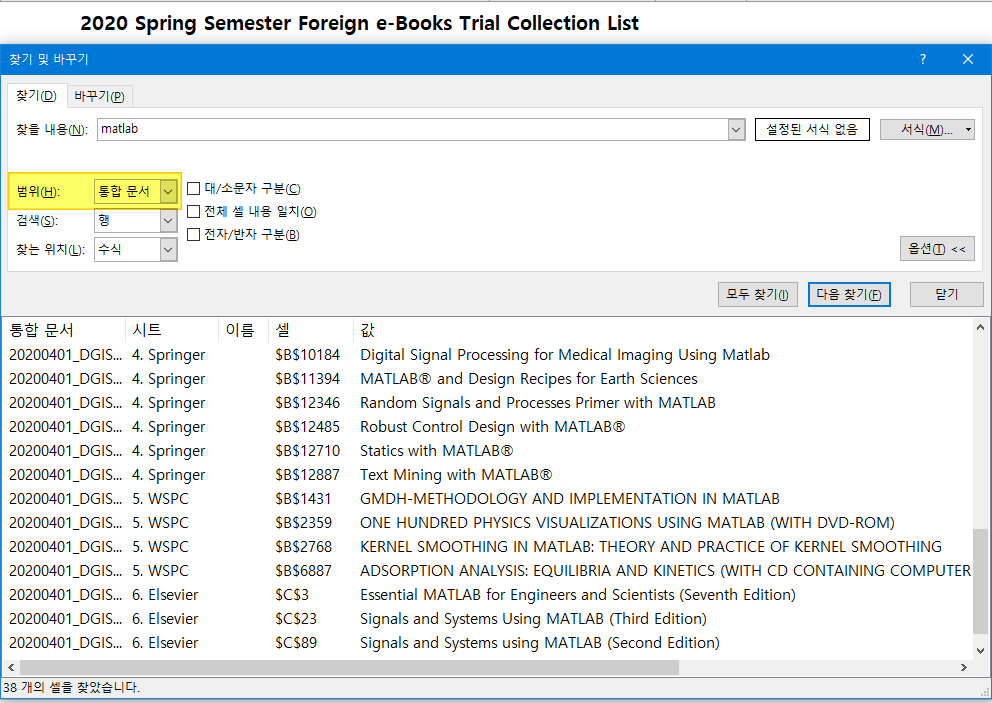Open the help question mark in dialog title bar
Viewport: 992px width, 703px height.
click(922, 59)
